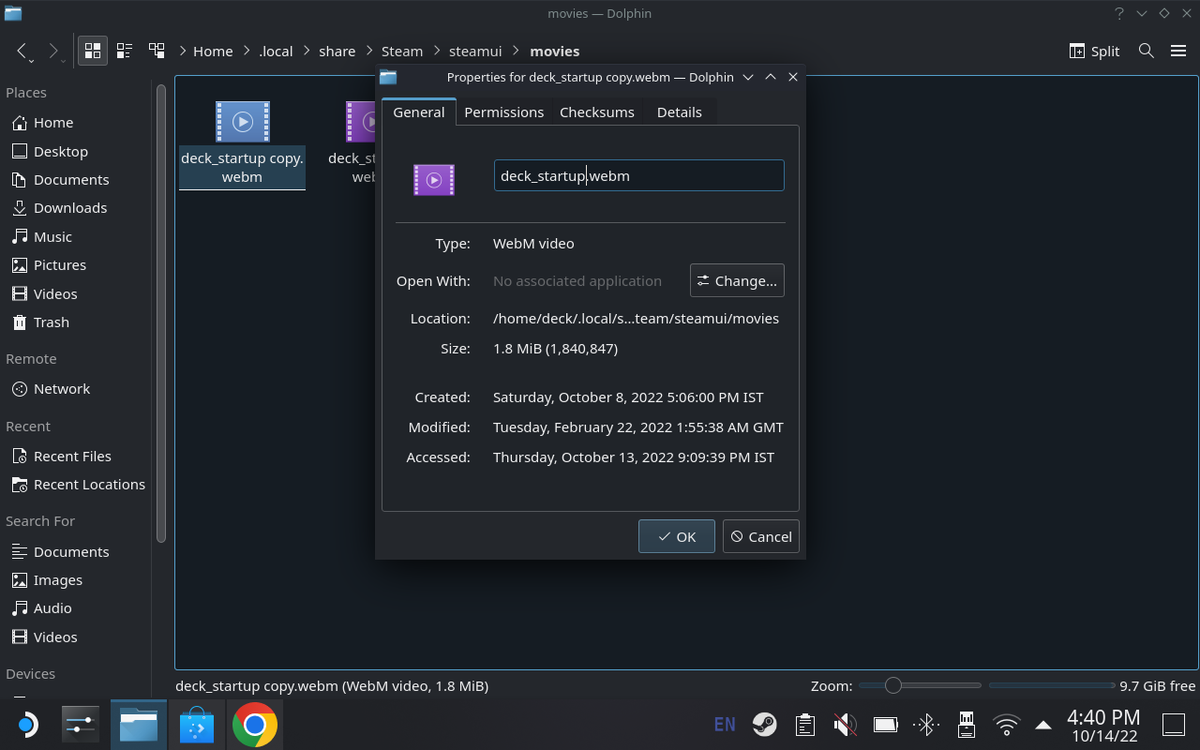The image size is (1200, 750).
Task: Click the Change... button for Open With
Action: point(737,280)
